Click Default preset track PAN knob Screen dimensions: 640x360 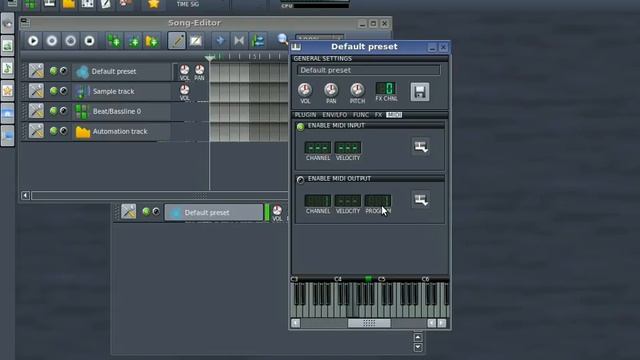point(199,70)
